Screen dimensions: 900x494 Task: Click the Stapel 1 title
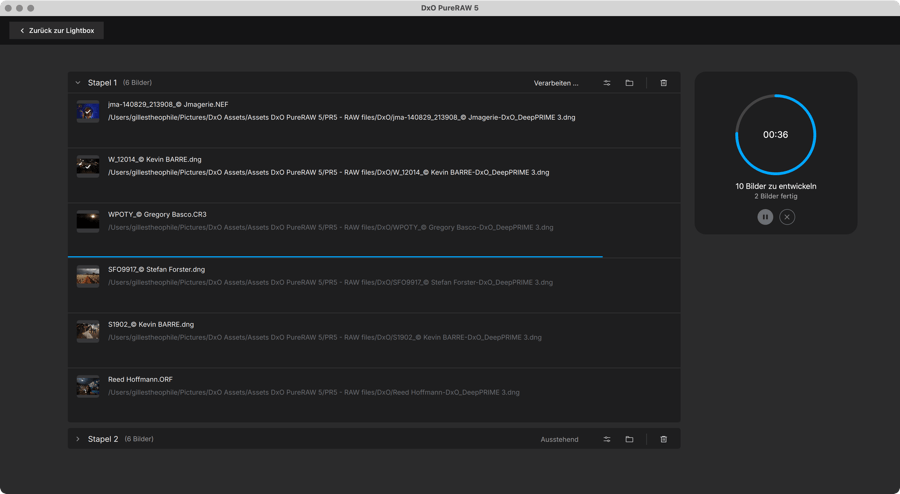pos(102,83)
